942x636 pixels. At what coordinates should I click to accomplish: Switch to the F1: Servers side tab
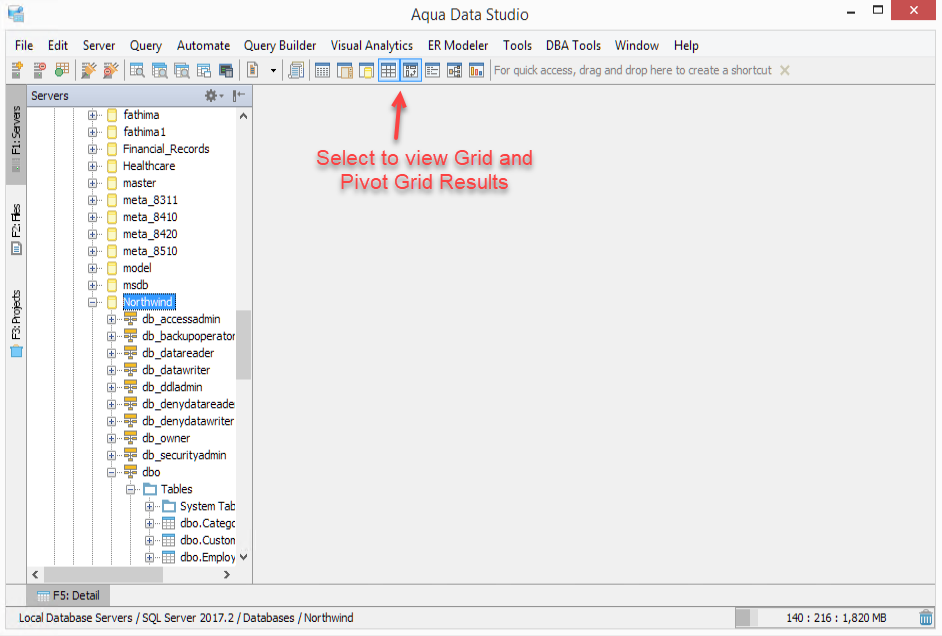[x=16, y=135]
